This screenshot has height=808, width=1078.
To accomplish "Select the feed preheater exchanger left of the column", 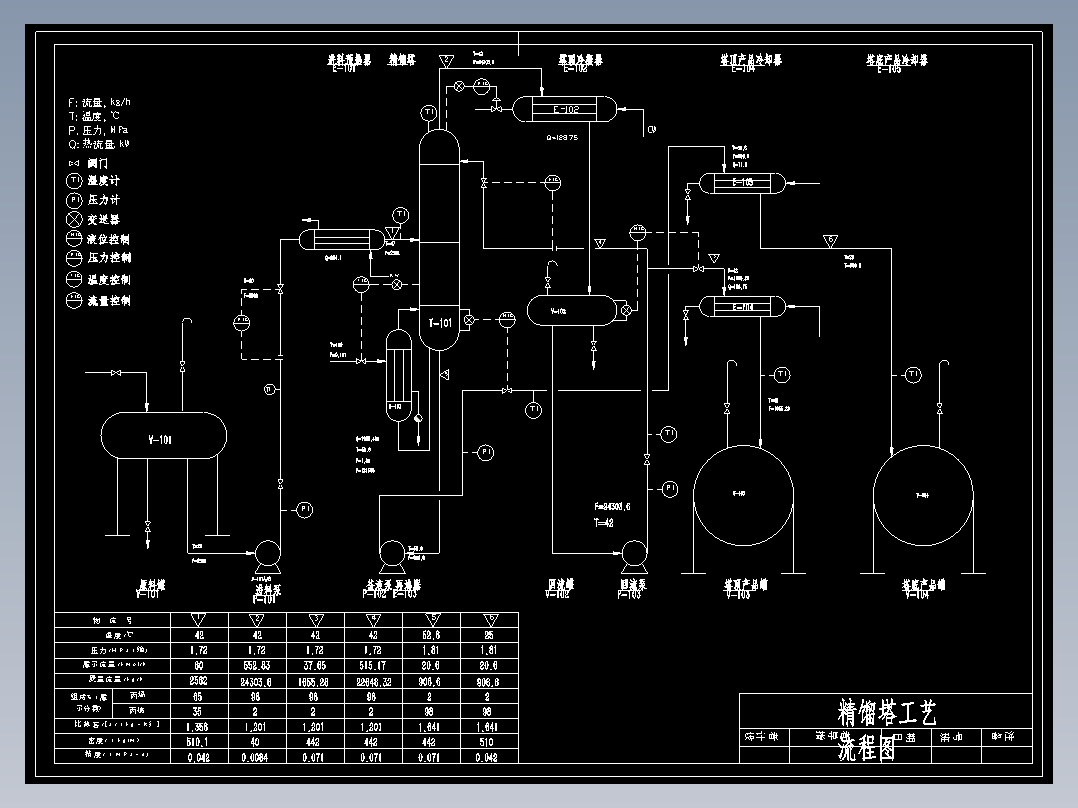I will 342,239.
